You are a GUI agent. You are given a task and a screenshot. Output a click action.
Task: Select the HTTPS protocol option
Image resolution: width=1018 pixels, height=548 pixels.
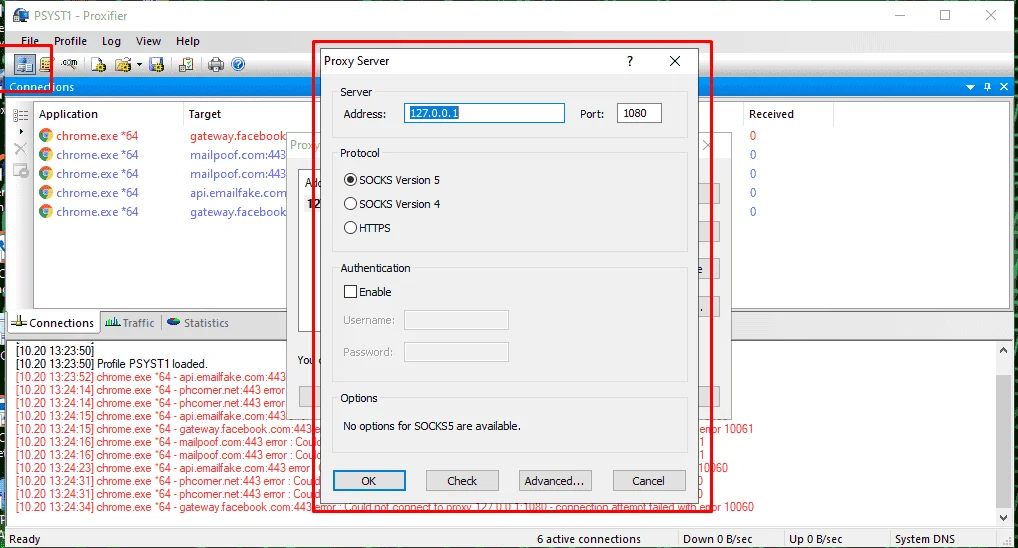pyautogui.click(x=367, y=228)
